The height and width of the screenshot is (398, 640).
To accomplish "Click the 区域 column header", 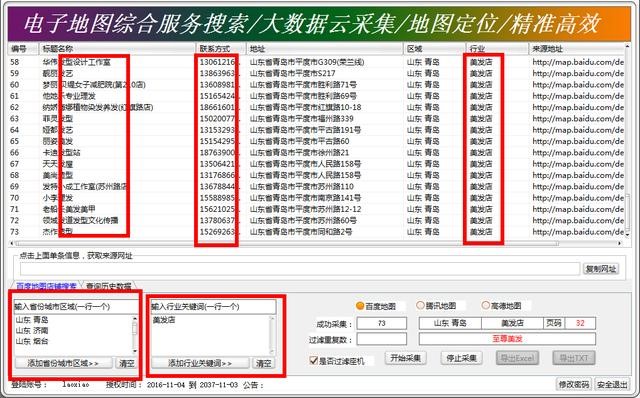I will coord(434,49).
